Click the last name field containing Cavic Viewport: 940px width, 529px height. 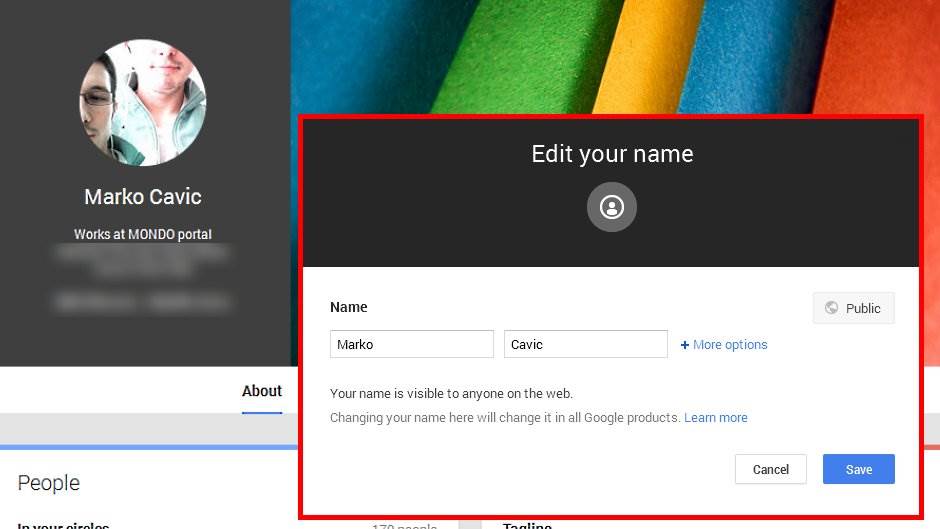(x=585, y=344)
